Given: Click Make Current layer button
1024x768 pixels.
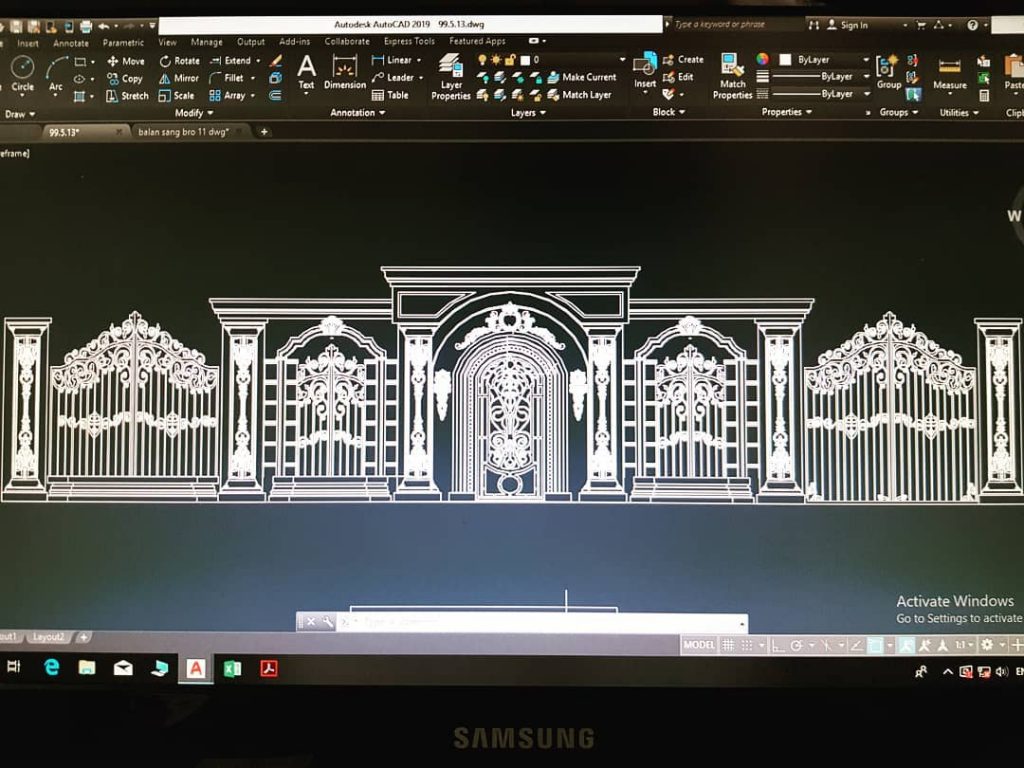Looking at the screenshot, I should pyautogui.click(x=581, y=77).
